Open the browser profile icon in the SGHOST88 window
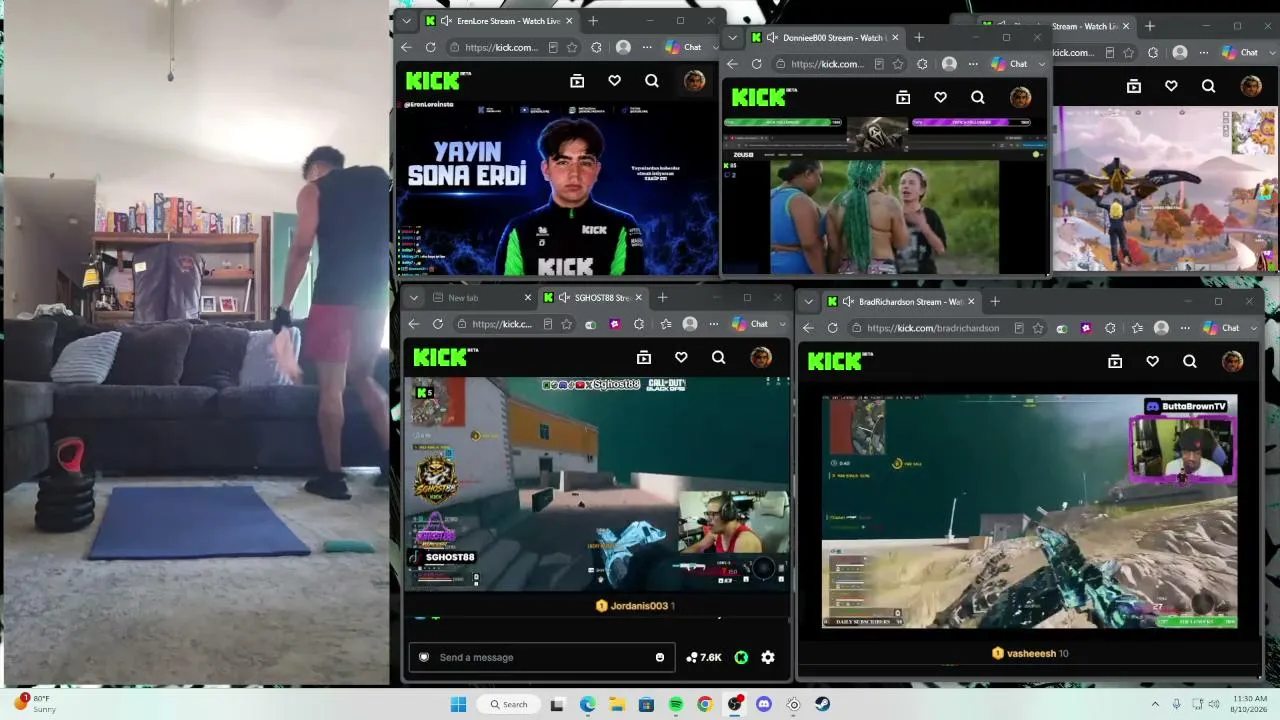 (x=690, y=324)
